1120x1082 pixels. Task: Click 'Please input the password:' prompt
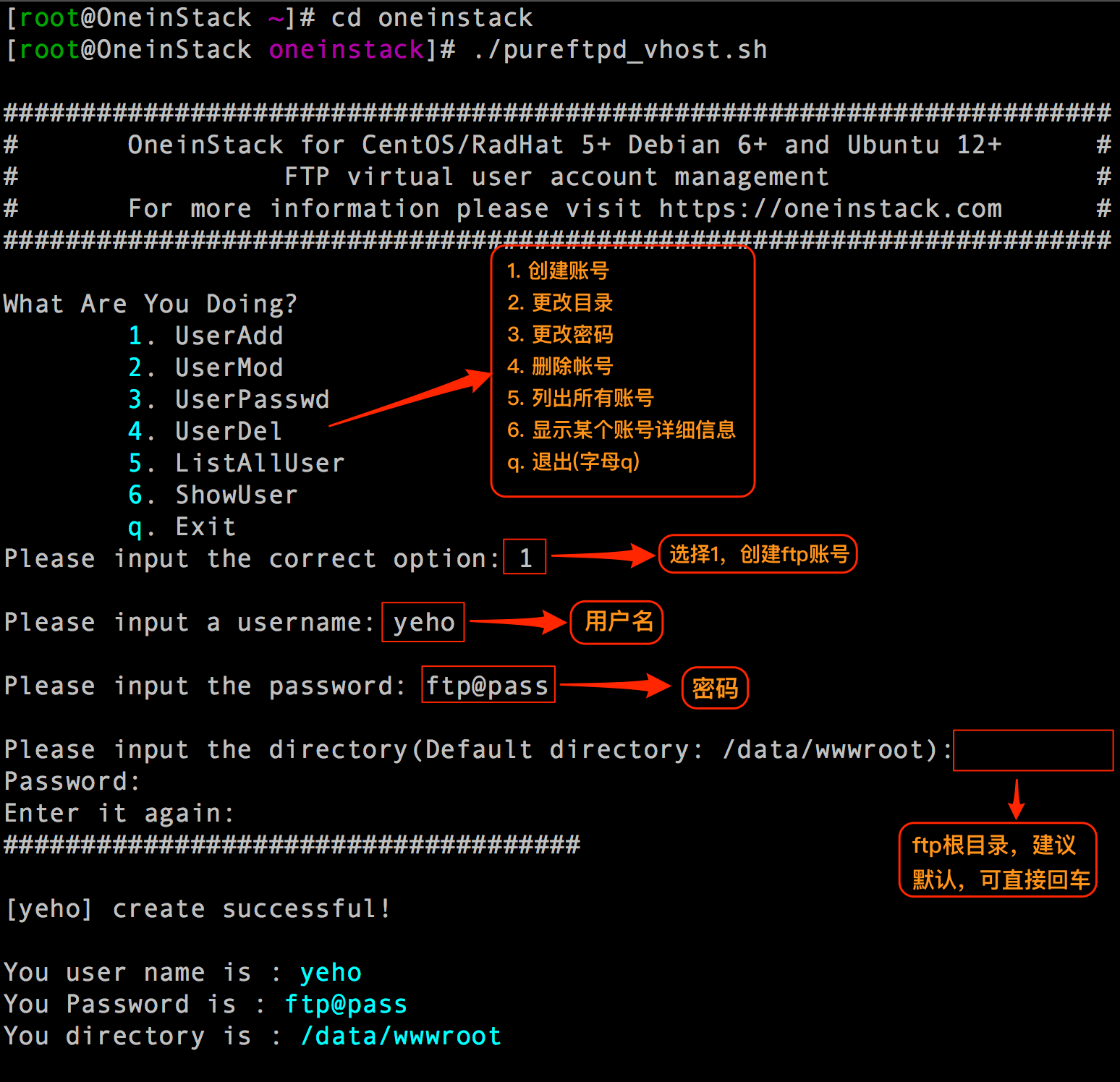point(205,686)
